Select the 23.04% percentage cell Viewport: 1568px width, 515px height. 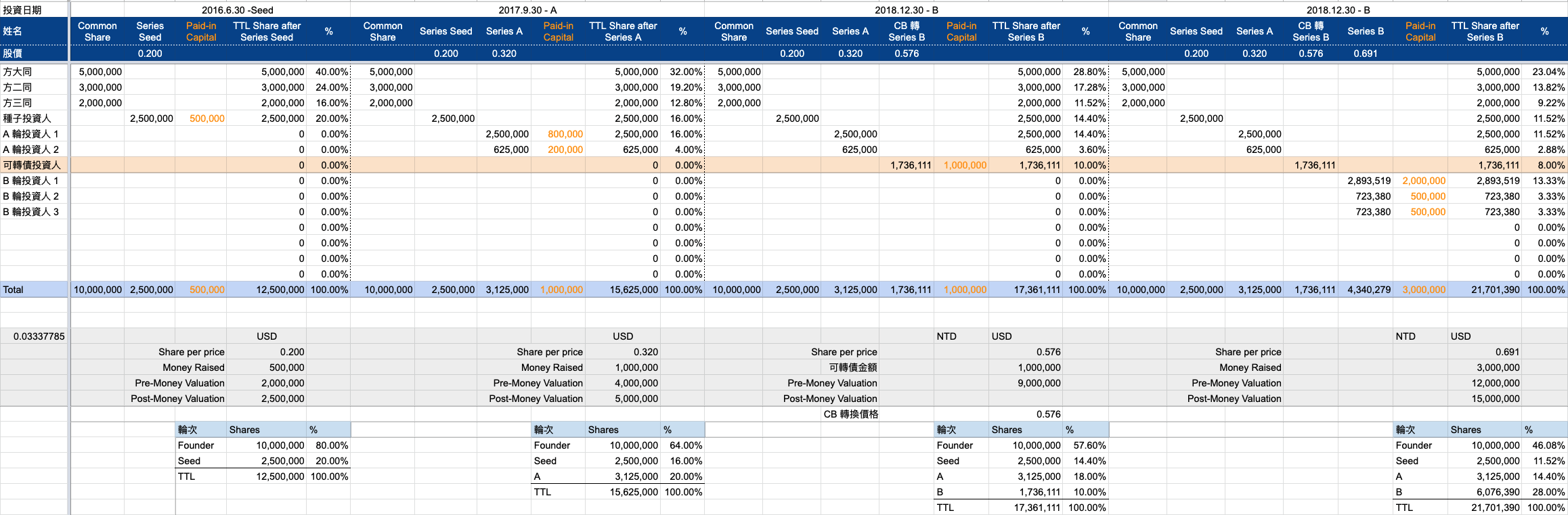1544,72
